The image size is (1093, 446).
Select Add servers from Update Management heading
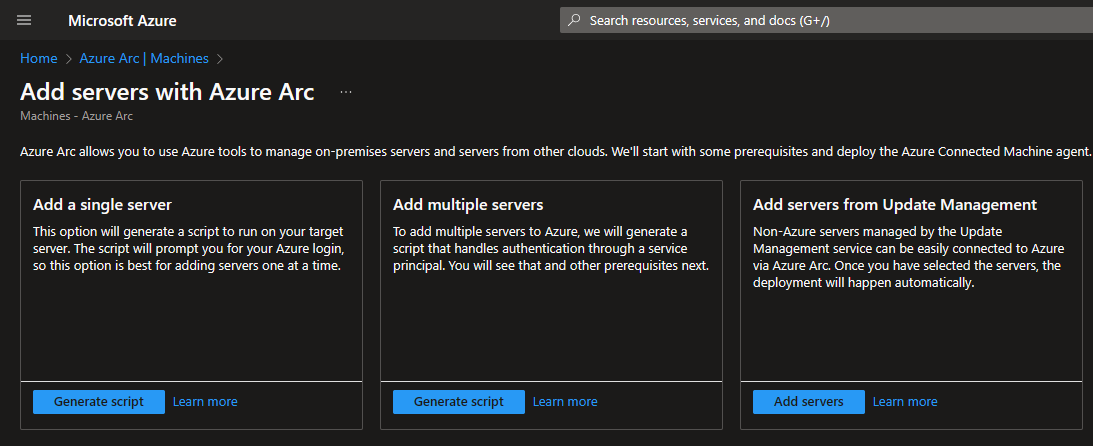(x=895, y=205)
